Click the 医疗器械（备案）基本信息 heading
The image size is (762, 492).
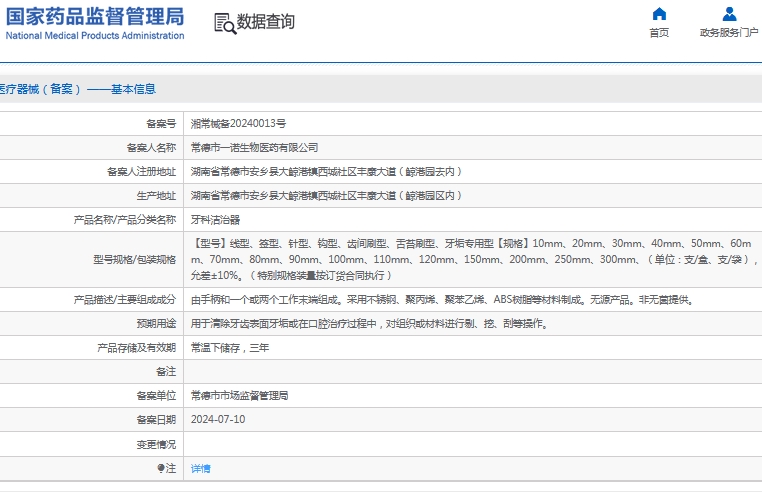point(78,89)
